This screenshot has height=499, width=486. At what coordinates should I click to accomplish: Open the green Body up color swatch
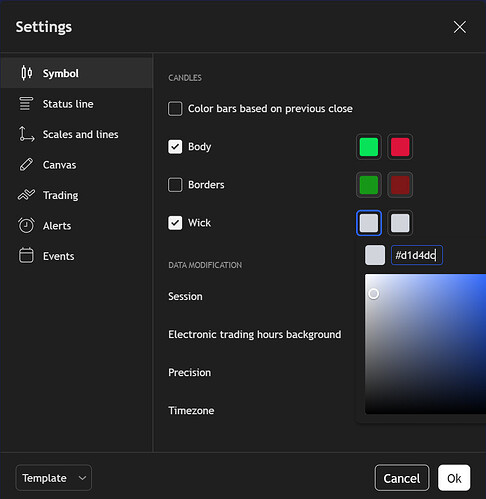click(369, 147)
